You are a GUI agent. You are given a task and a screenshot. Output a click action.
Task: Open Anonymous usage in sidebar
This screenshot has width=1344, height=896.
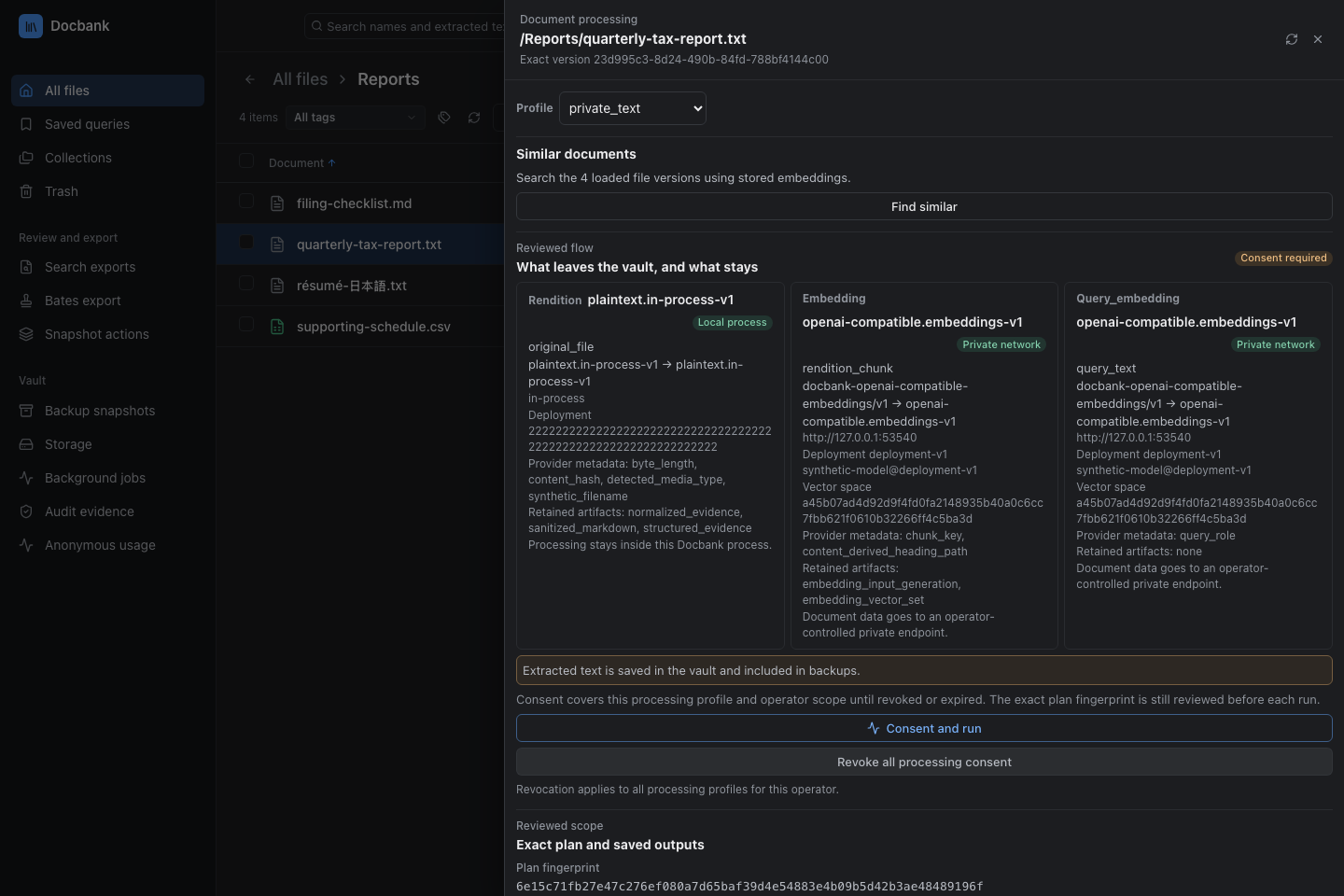pyautogui.click(x=107, y=545)
